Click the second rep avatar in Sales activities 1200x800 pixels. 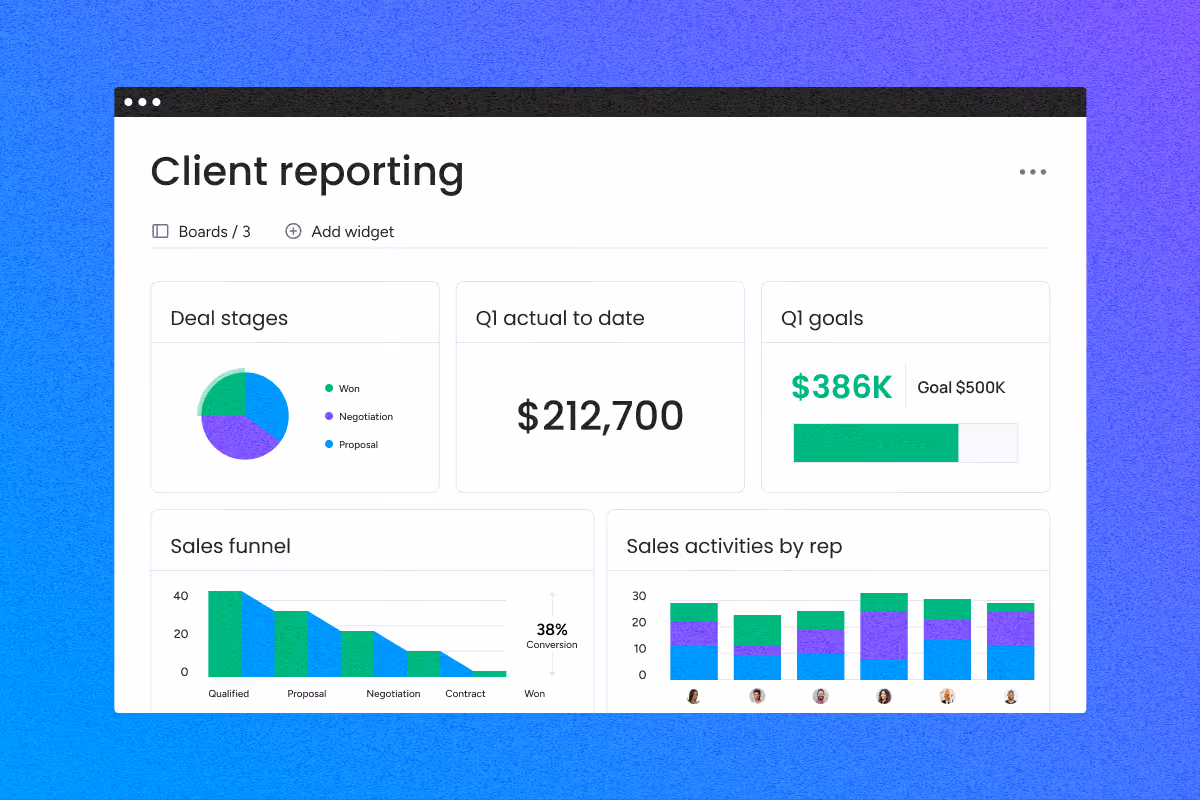pos(757,696)
